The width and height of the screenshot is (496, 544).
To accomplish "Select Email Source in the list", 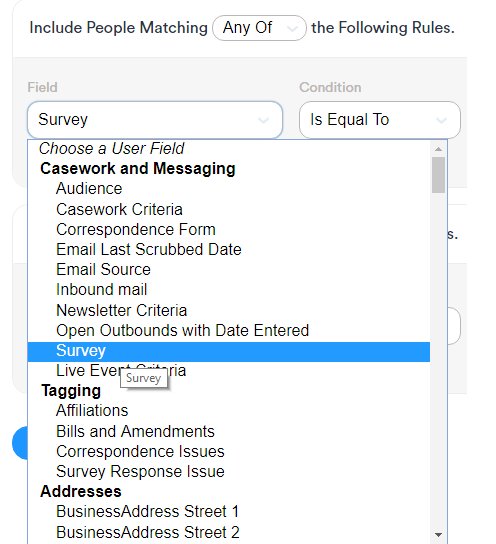I will (229, 270).
